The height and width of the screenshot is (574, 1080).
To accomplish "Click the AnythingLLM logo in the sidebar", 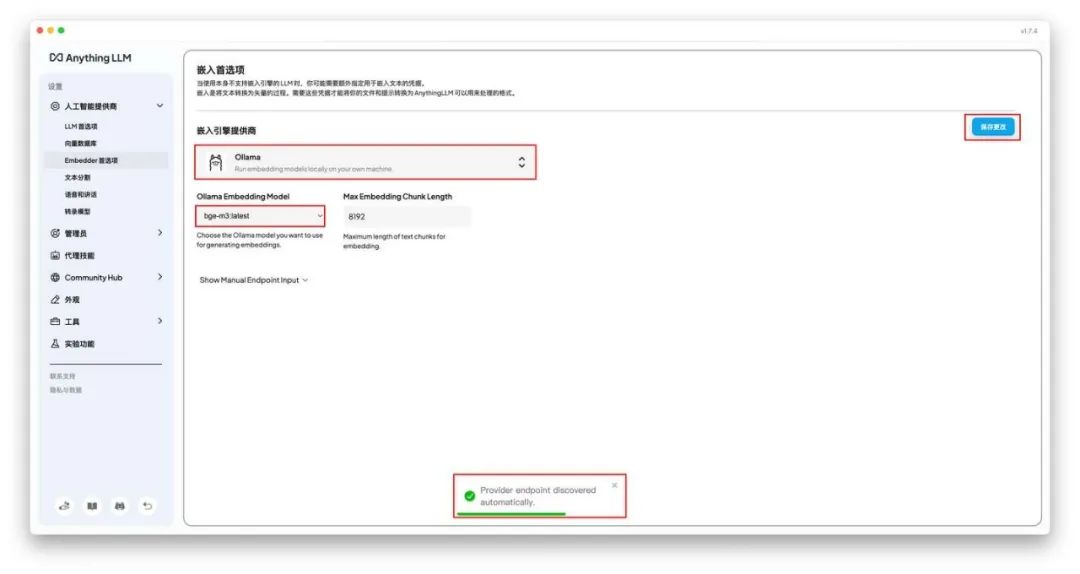I will (90, 58).
